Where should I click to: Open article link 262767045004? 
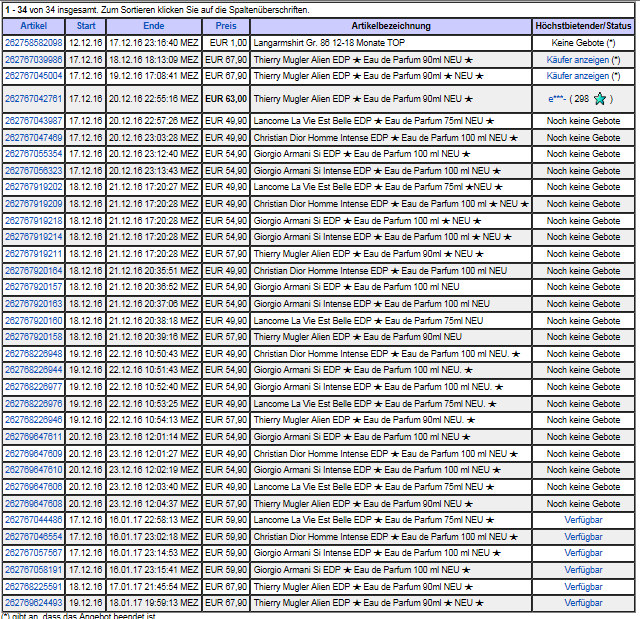[33, 76]
